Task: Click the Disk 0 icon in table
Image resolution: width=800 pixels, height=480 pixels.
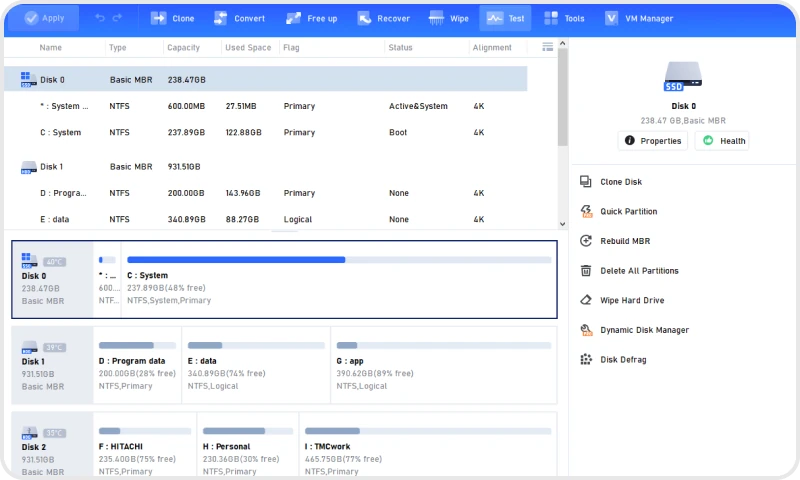Action: coord(28,79)
